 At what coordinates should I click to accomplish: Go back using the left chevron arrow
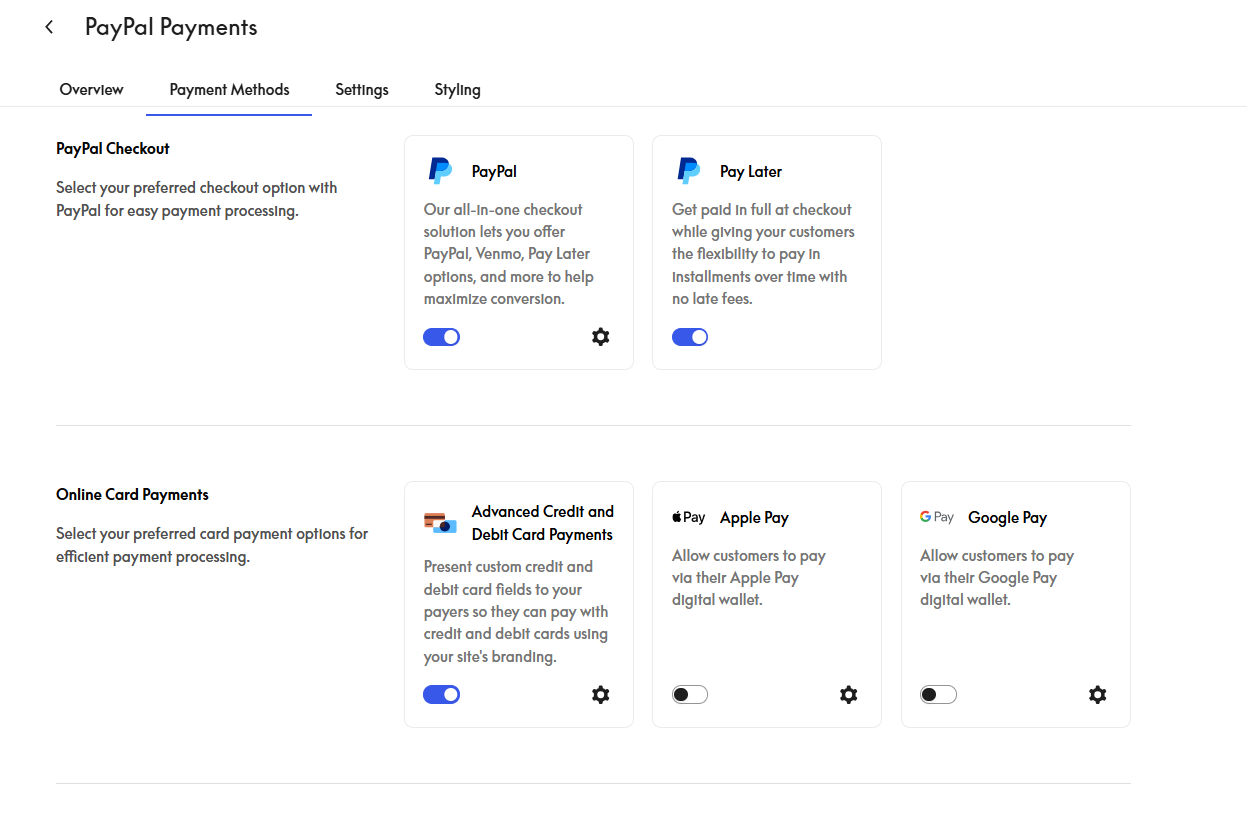coord(49,27)
